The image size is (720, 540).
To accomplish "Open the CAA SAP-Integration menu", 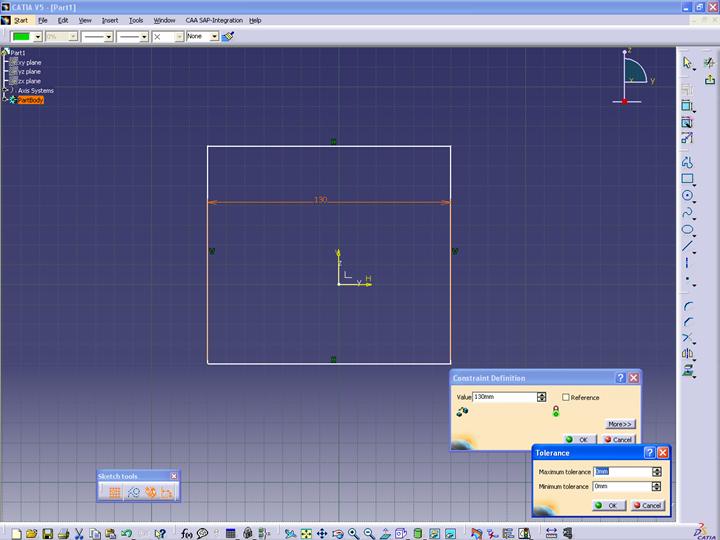I will pos(214,20).
